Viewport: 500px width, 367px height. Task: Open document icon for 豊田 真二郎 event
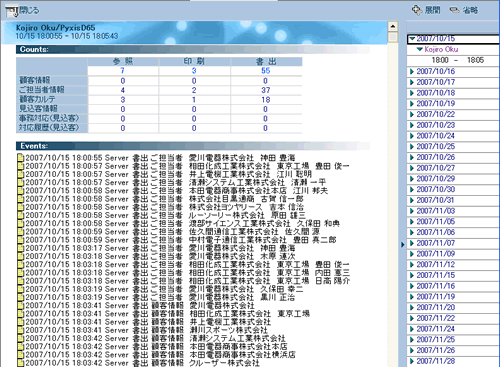21,240
